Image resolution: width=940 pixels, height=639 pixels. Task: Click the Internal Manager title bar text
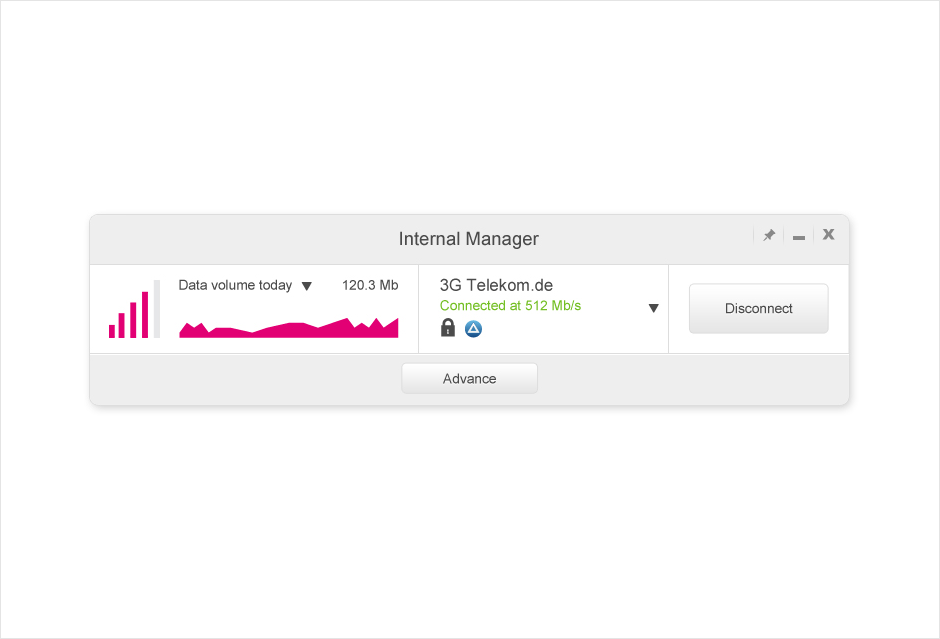[x=469, y=239]
